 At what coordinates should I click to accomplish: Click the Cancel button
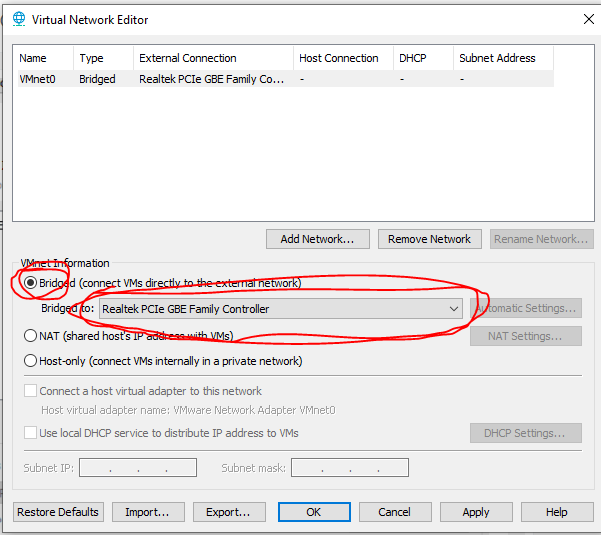click(x=395, y=512)
